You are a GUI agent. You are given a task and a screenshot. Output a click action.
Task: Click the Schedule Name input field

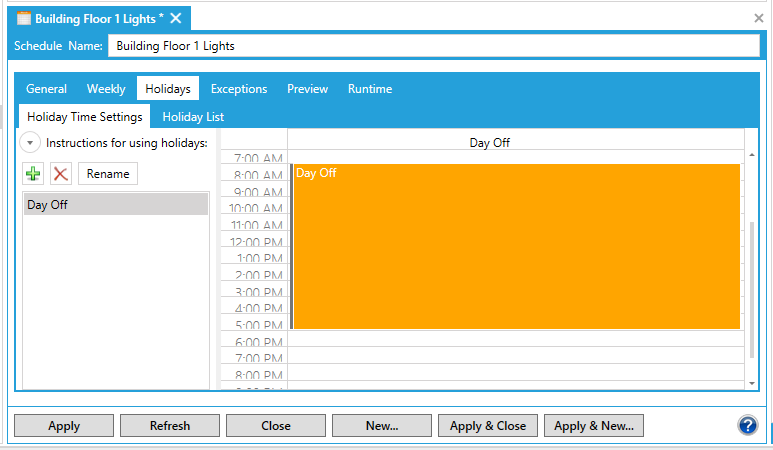click(x=433, y=46)
